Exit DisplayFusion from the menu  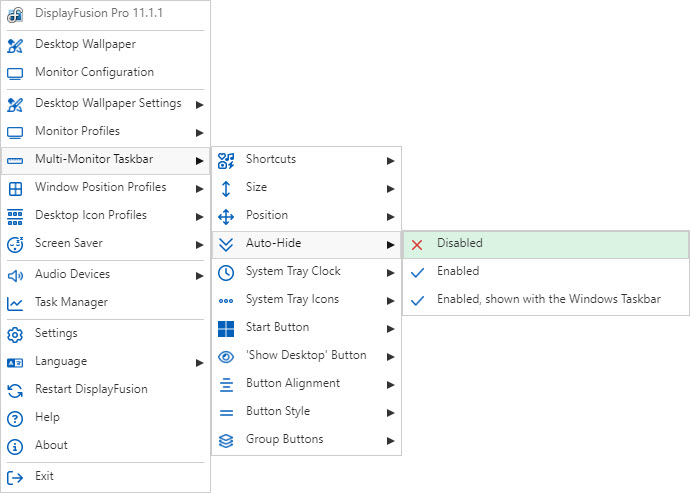coord(44,477)
